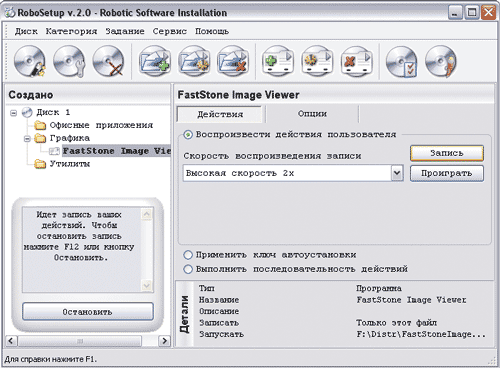Click the delete task icon with red cross

click(356, 62)
